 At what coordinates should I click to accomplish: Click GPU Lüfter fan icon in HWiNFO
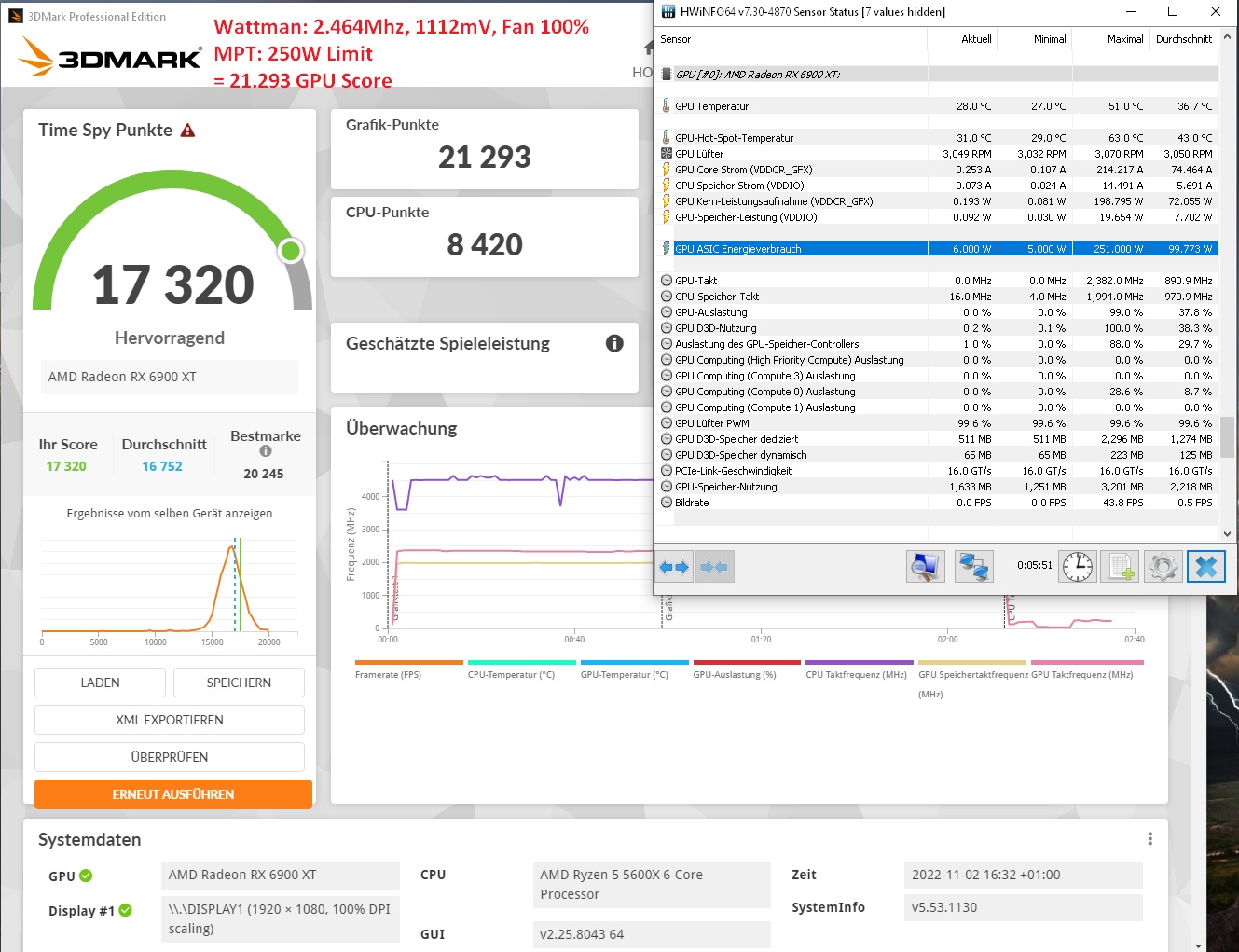pos(666,154)
